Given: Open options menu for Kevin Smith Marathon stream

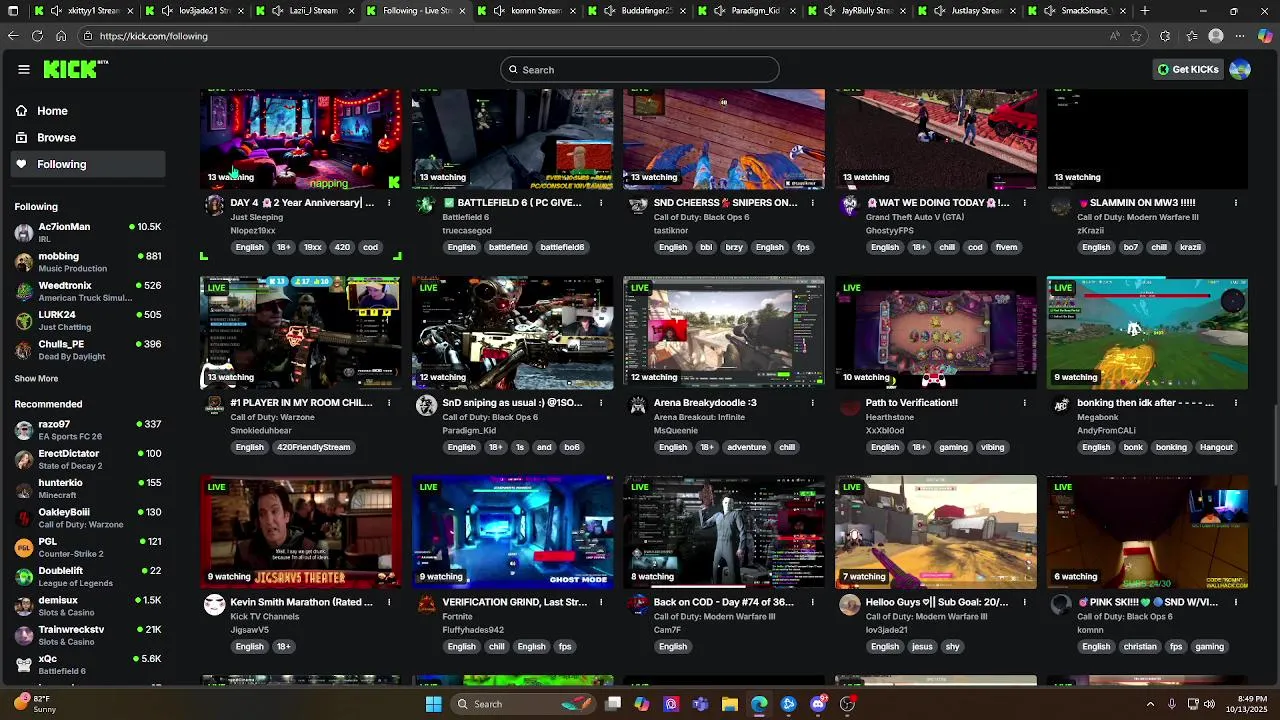Looking at the screenshot, I should tap(389, 603).
